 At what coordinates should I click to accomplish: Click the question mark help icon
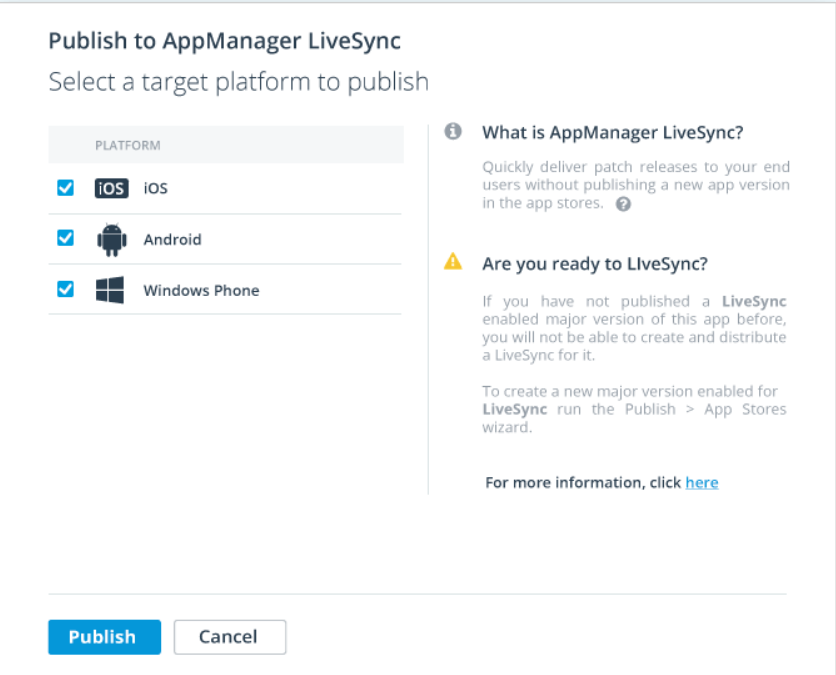(x=623, y=204)
